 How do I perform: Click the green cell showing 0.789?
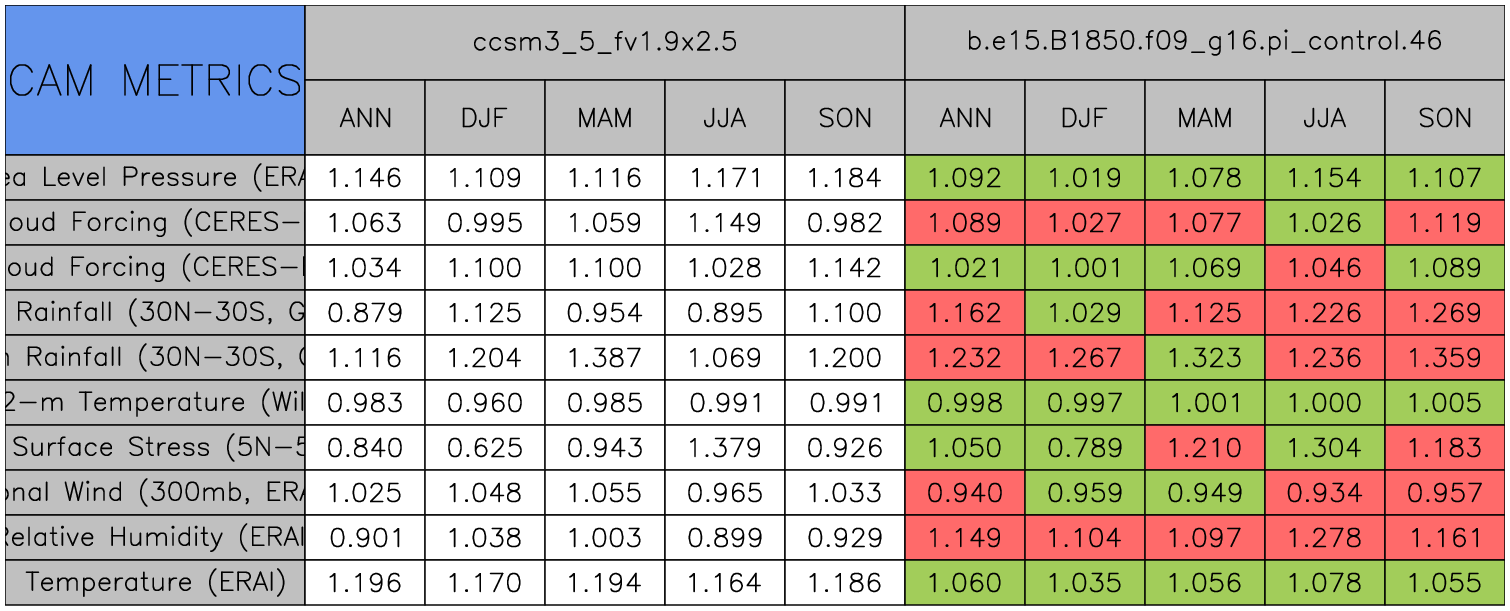coord(1084,447)
